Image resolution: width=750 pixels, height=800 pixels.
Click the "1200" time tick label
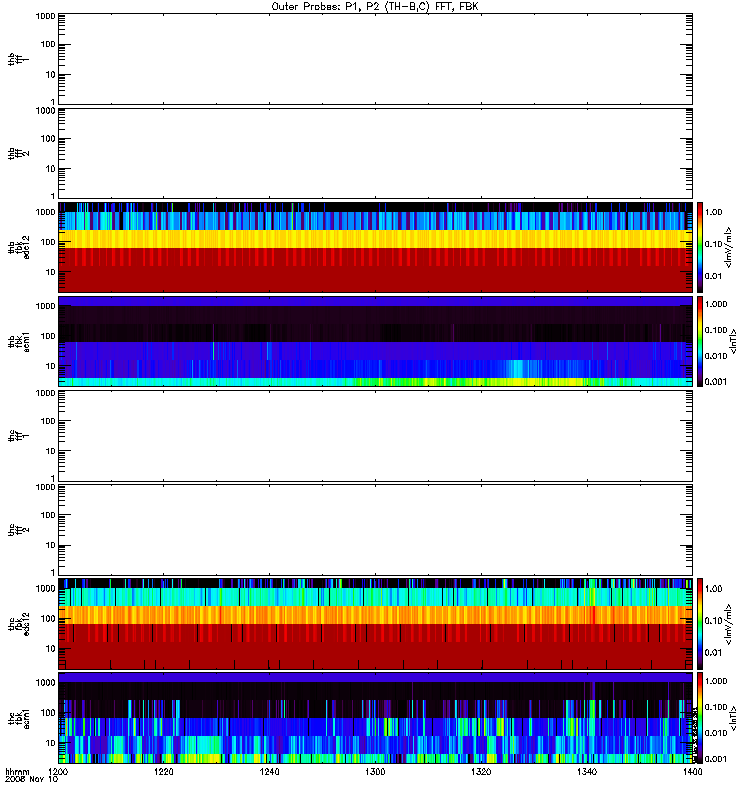click(x=58, y=771)
